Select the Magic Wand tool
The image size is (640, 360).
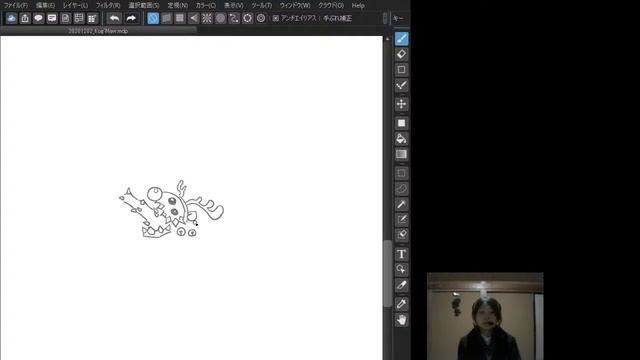pos(402,204)
